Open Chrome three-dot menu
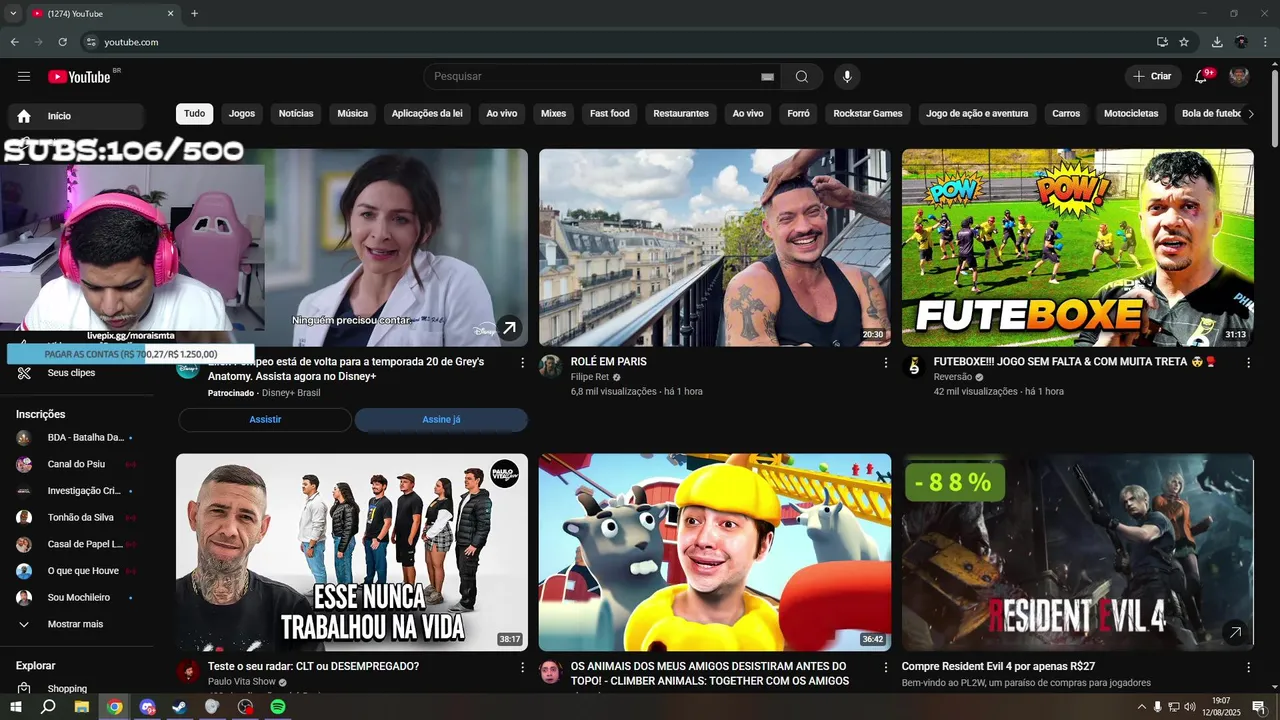The image size is (1280, 720). [x=1265, y=42]
